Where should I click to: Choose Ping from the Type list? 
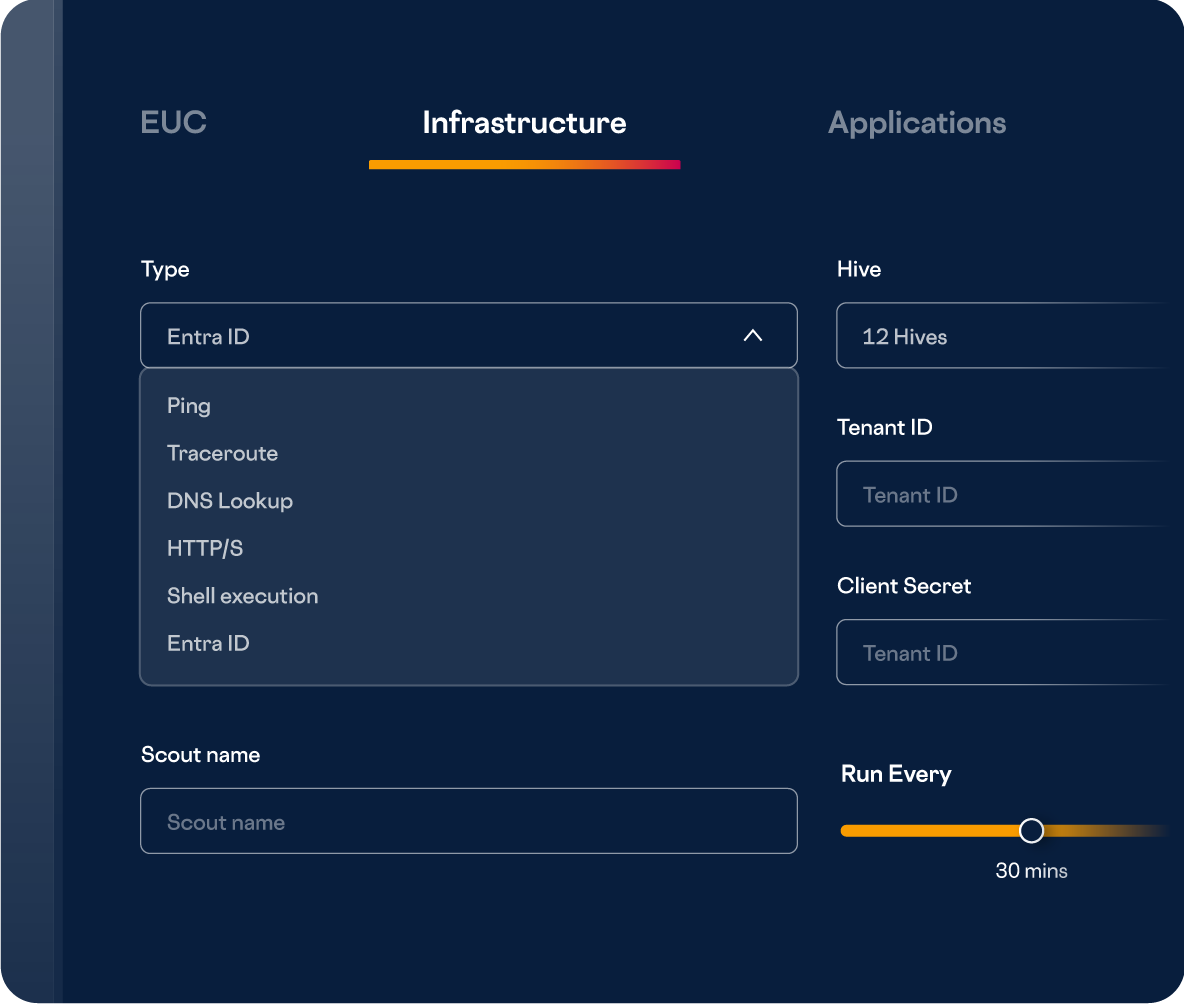[189, 406]
